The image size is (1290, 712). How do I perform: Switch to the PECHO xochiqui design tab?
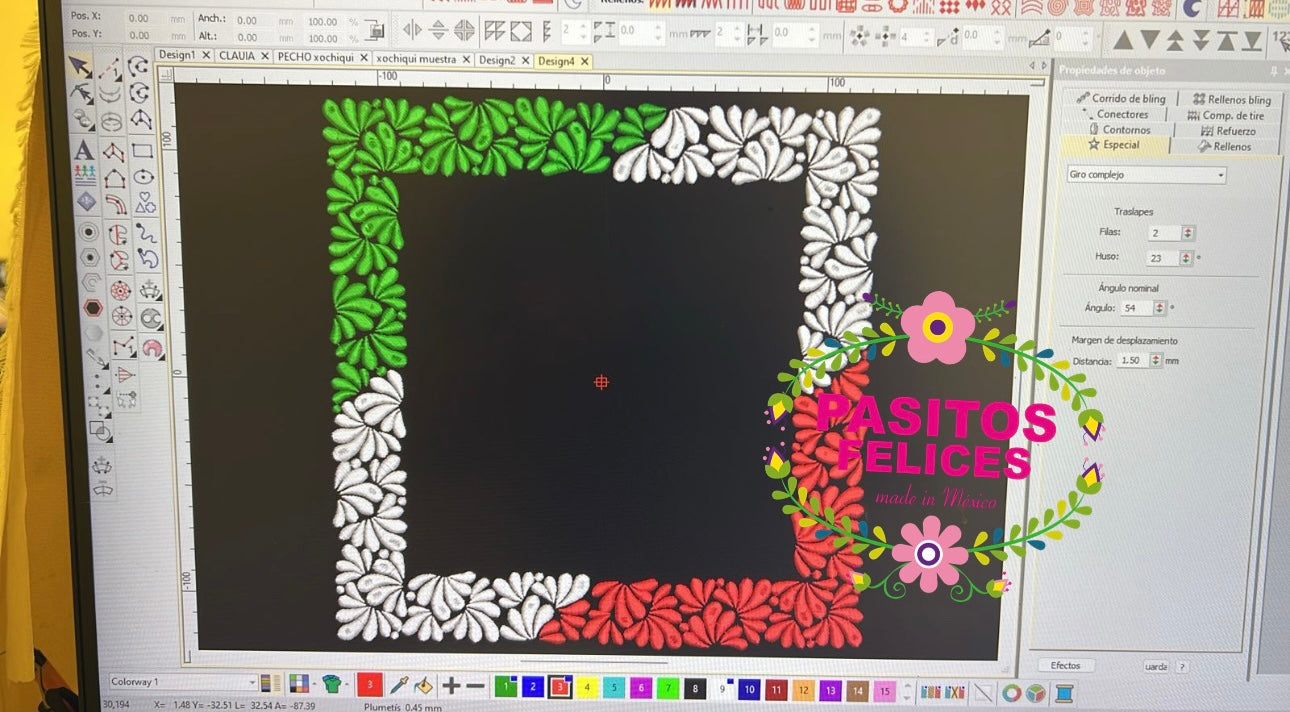pyautogui.click(x=316, y=57)
